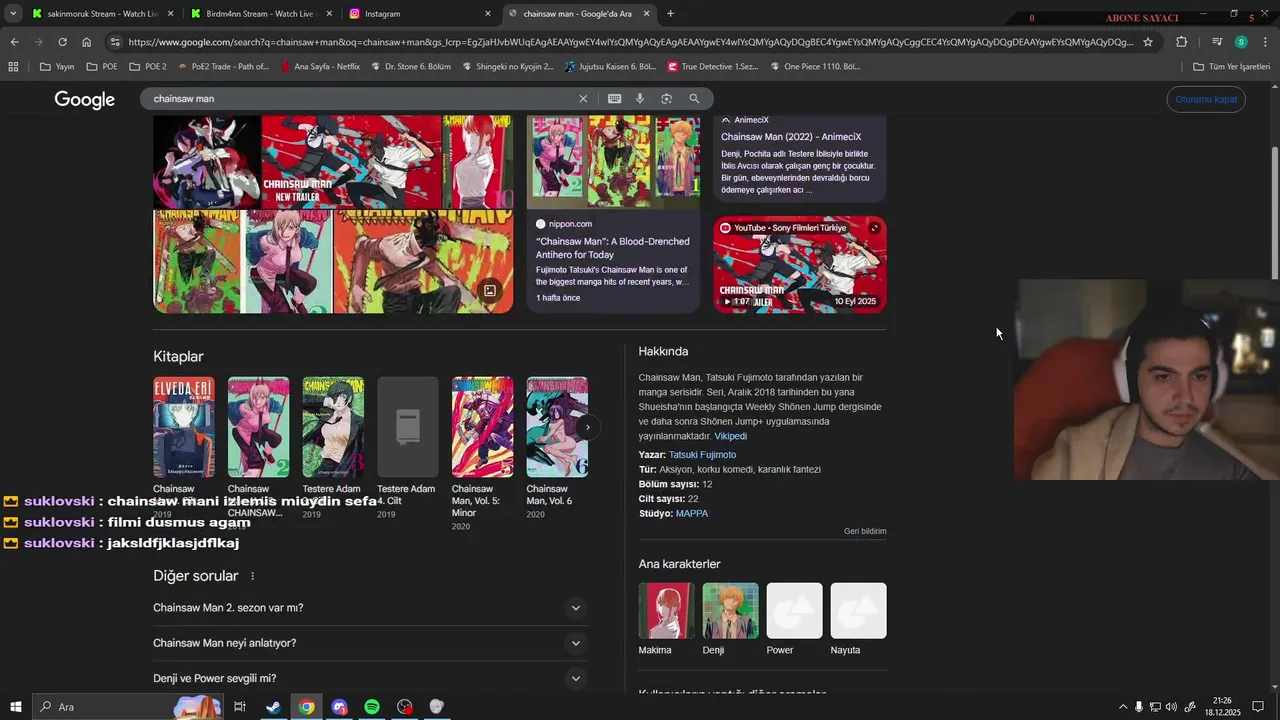
Task: Open the browser home page
Action: (87, 42)
